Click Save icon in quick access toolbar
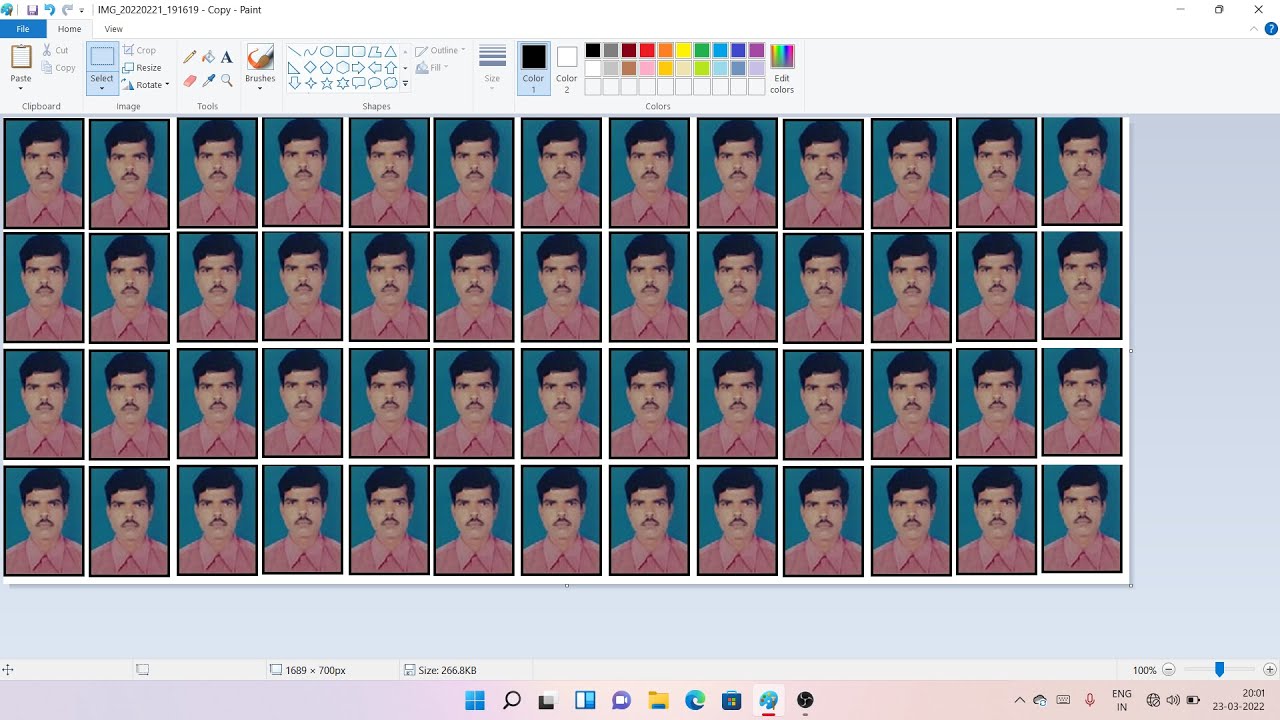The width and height of the screenshot is (1280, 720). coord(32,9)
